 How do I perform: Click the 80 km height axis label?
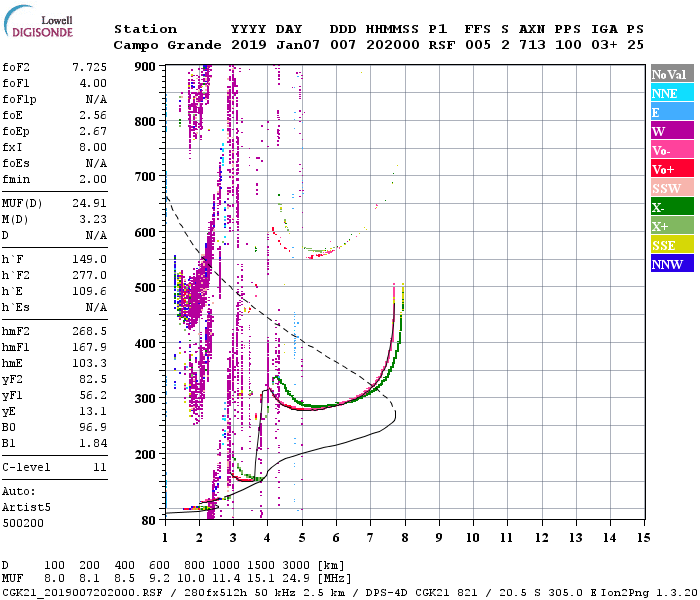tap(148, 521)
